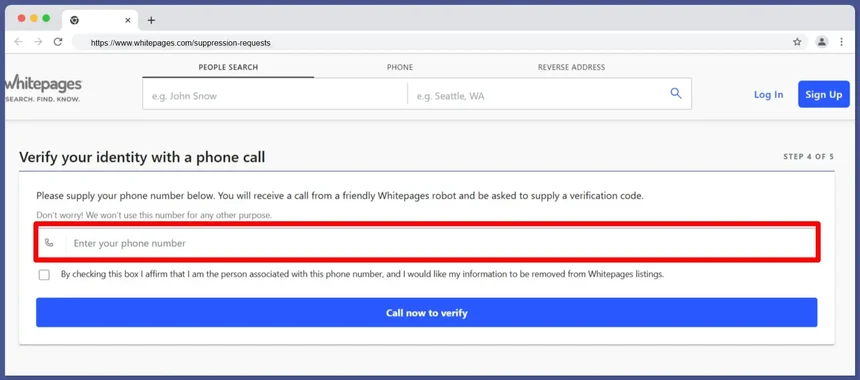Click the Sign Up button
This screenshot has width=860, height=380.
(x=824, y=94)
